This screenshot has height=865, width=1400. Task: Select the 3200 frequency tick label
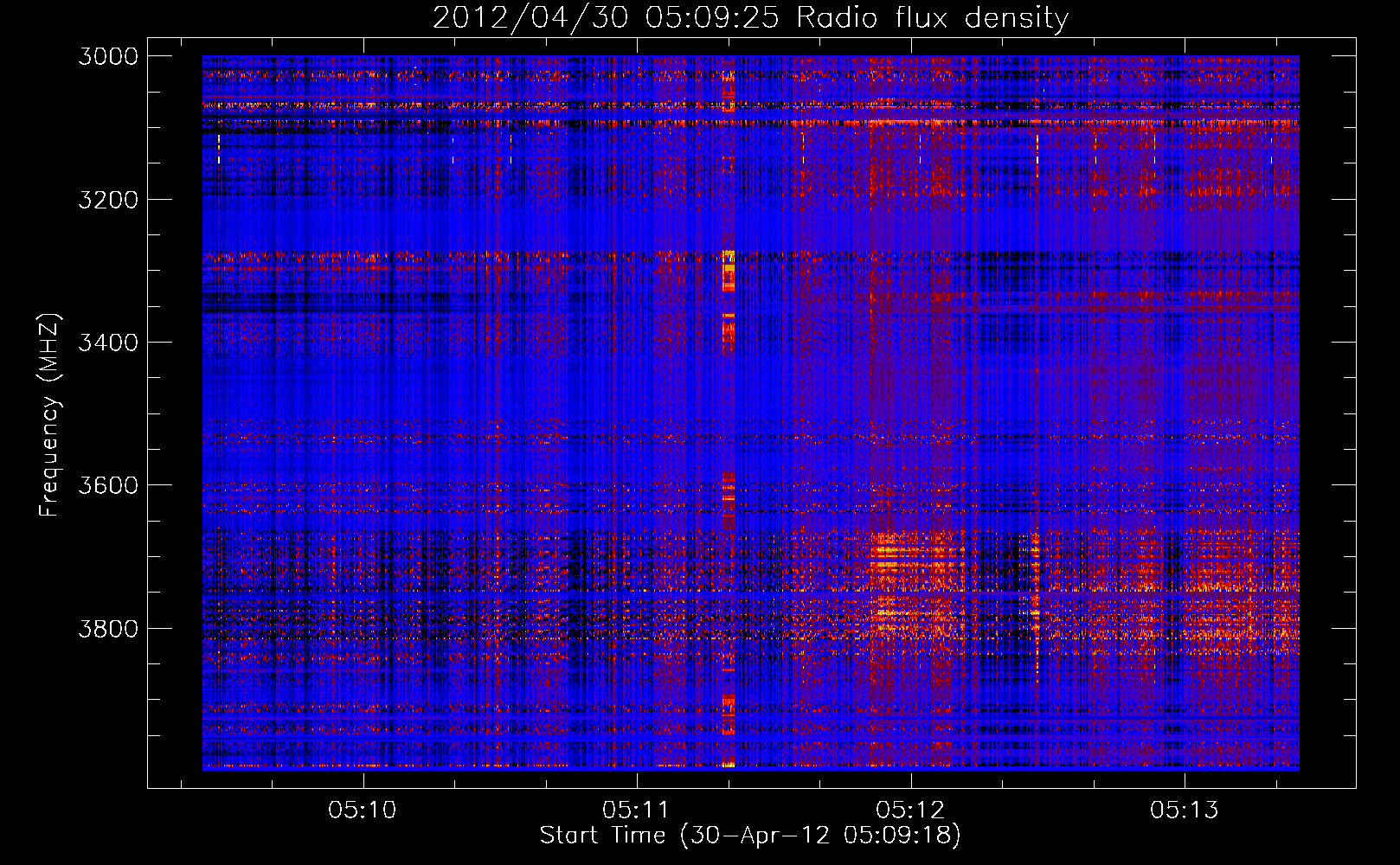[x=108, y=200]
